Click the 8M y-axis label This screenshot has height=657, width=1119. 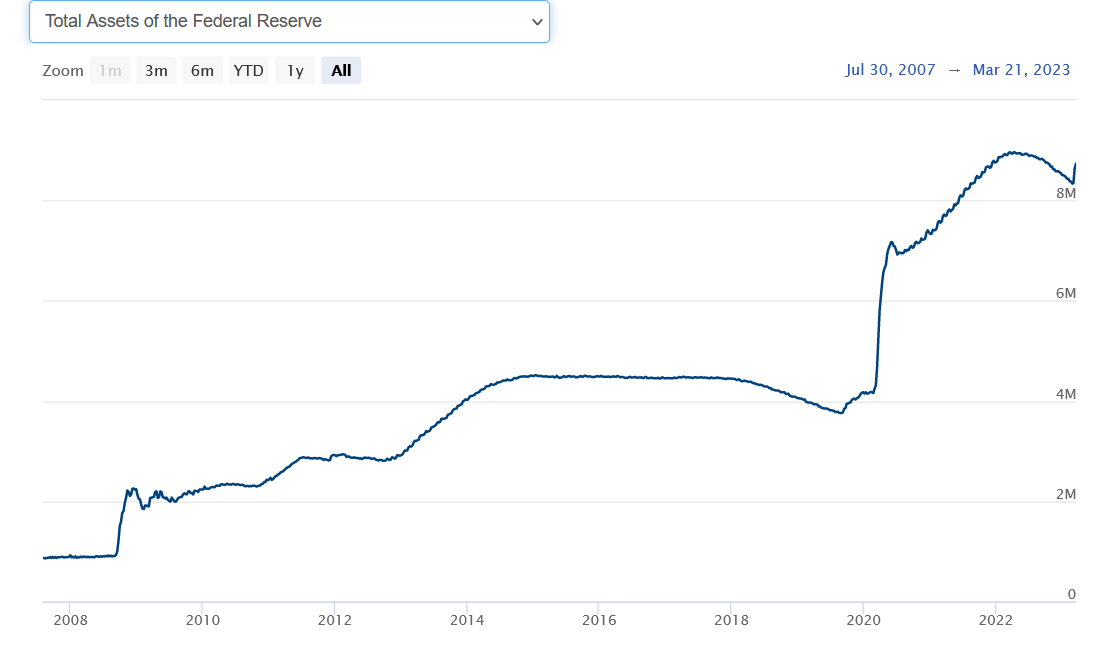coord(1065,193)
